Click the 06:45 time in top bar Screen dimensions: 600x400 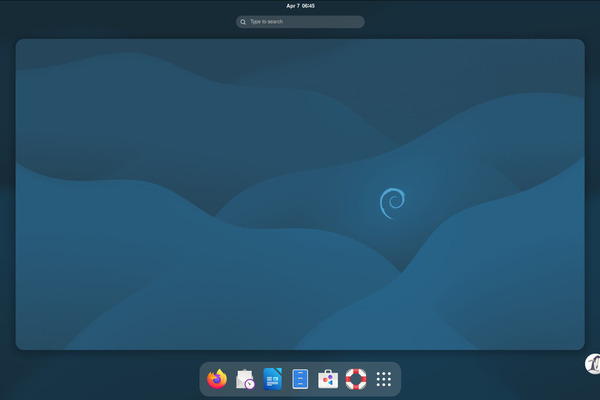tap(309, 6)
